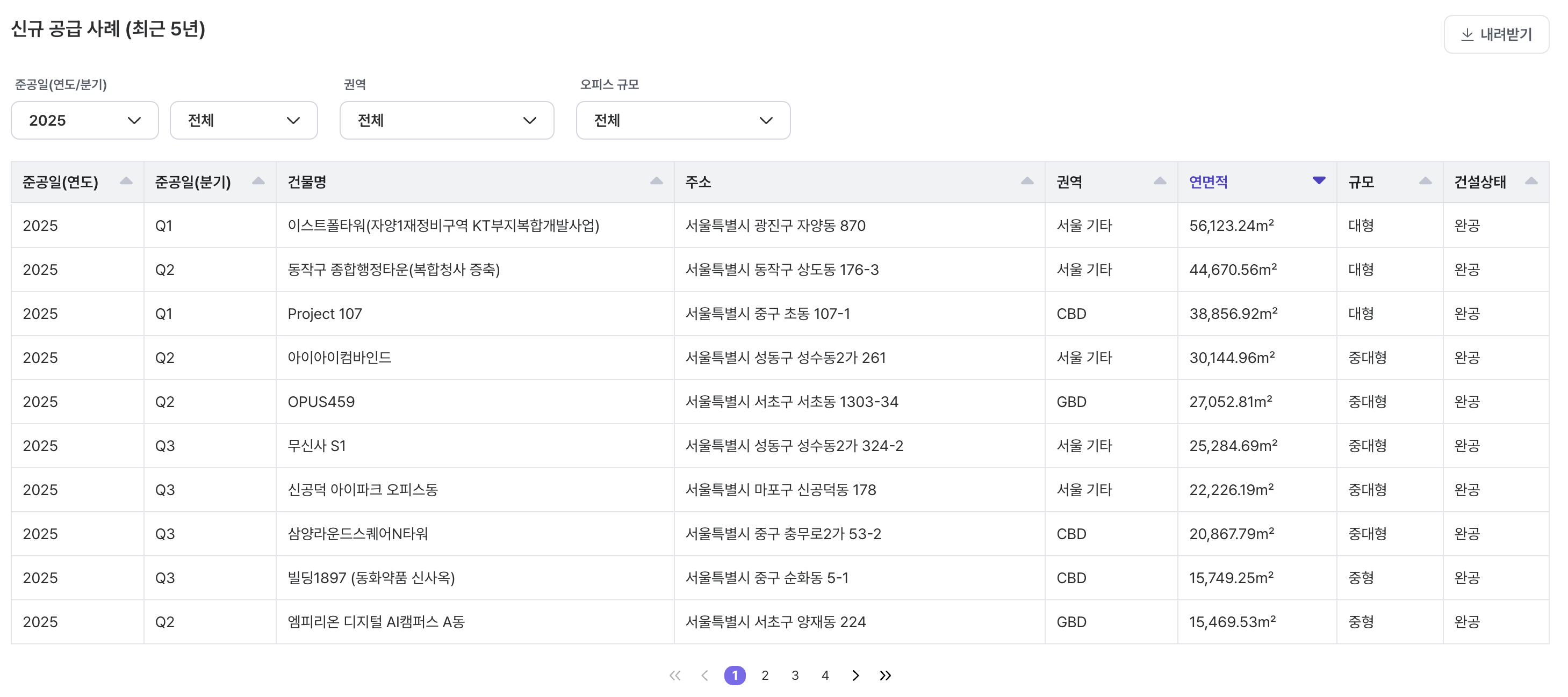Click the 내려받기 download button
The image size is (1568, 697).
(1495, 35)
